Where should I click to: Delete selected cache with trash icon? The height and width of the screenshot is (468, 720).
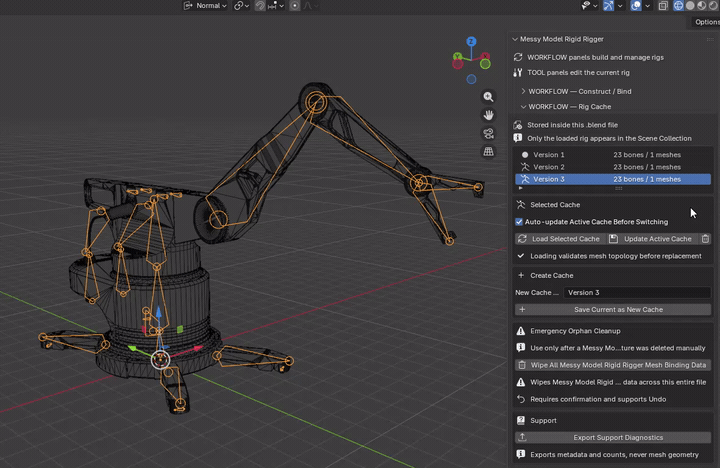[705, 239]
